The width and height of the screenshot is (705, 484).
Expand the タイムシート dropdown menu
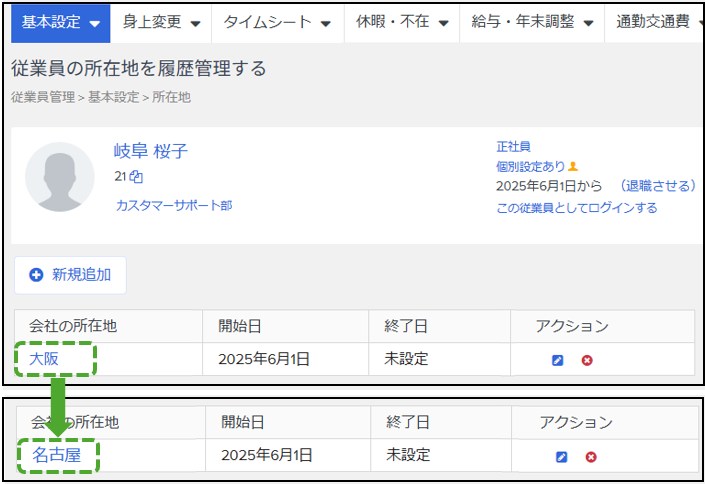point(277,22)
